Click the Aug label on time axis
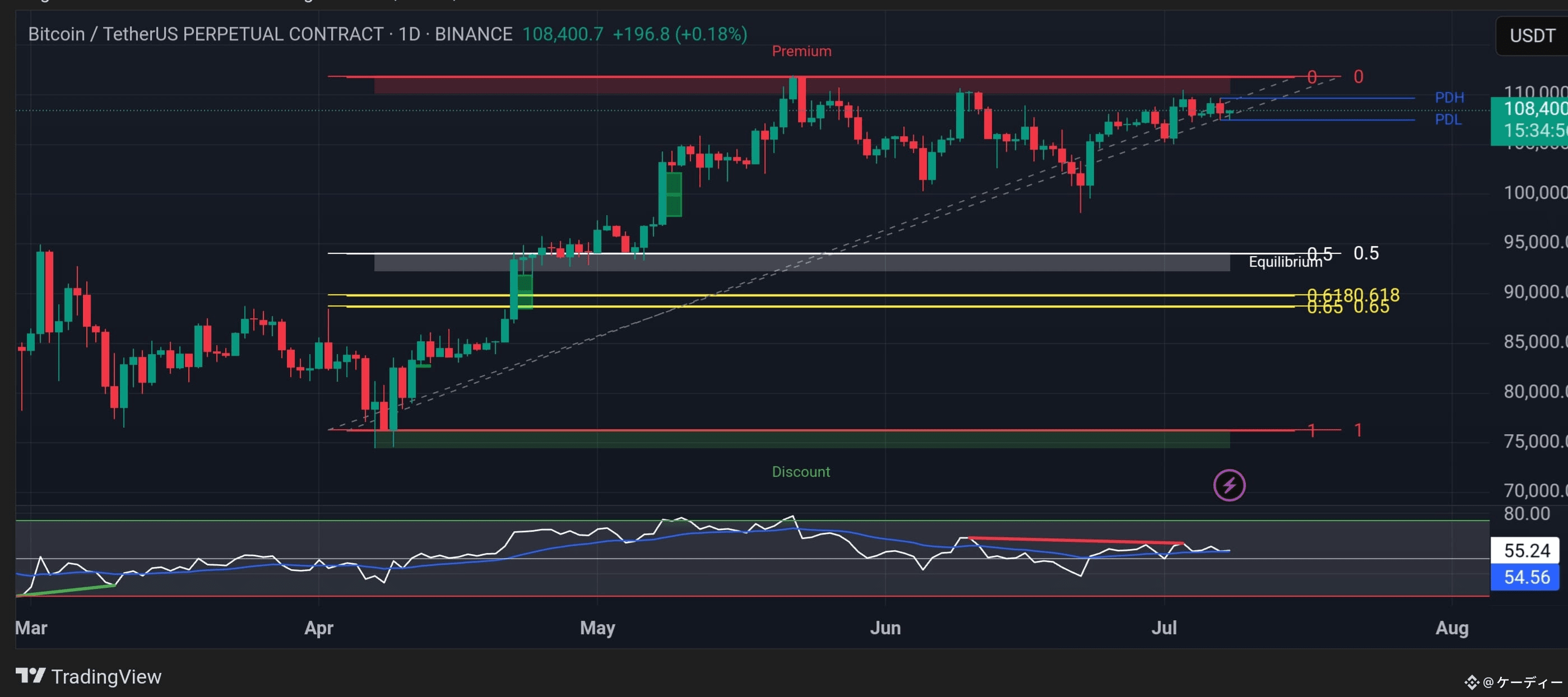 point(1452,628)
